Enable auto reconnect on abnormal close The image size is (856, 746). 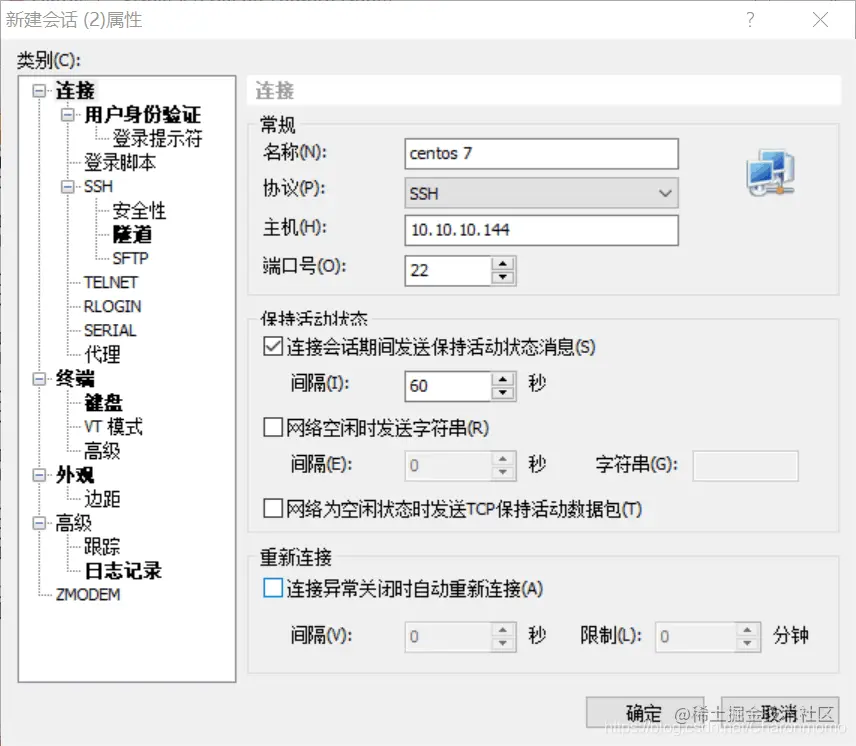pyautogui.click(x=273, y=588)
